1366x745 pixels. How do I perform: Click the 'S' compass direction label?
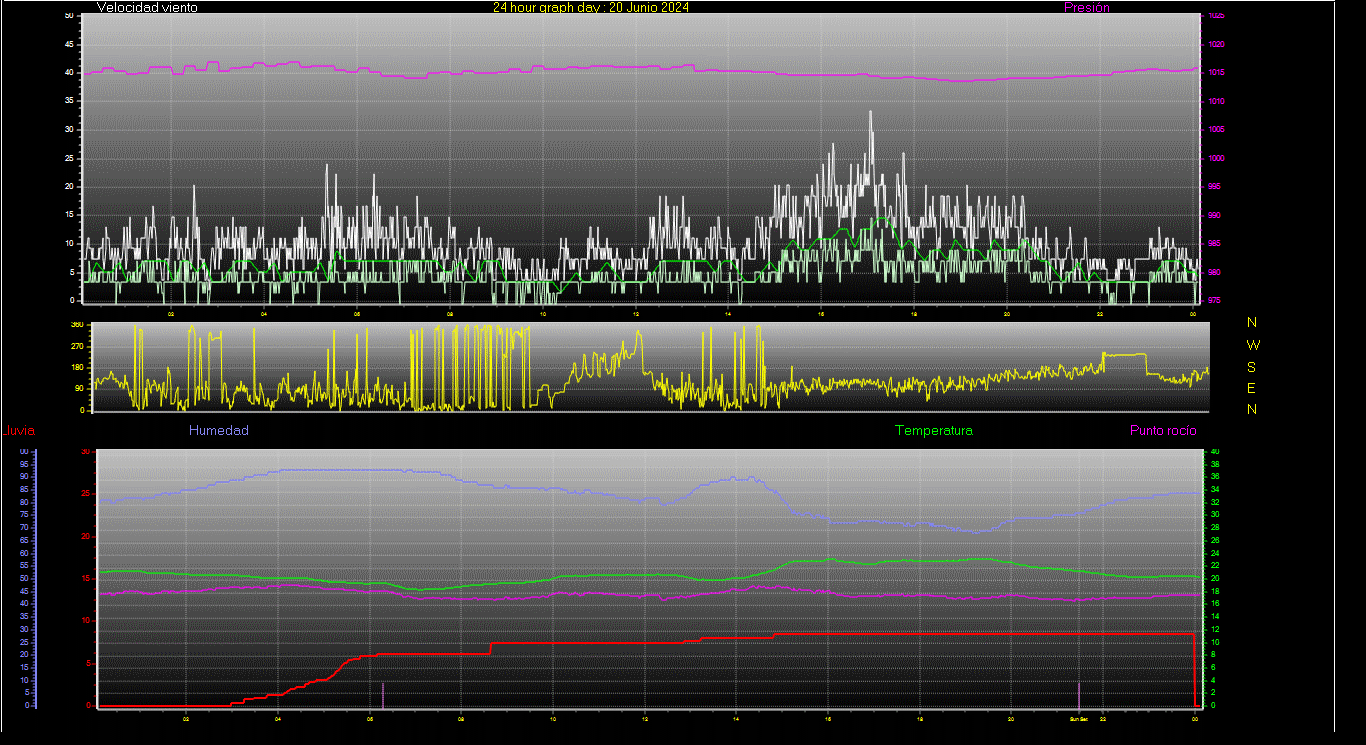tap(1252, 366)
